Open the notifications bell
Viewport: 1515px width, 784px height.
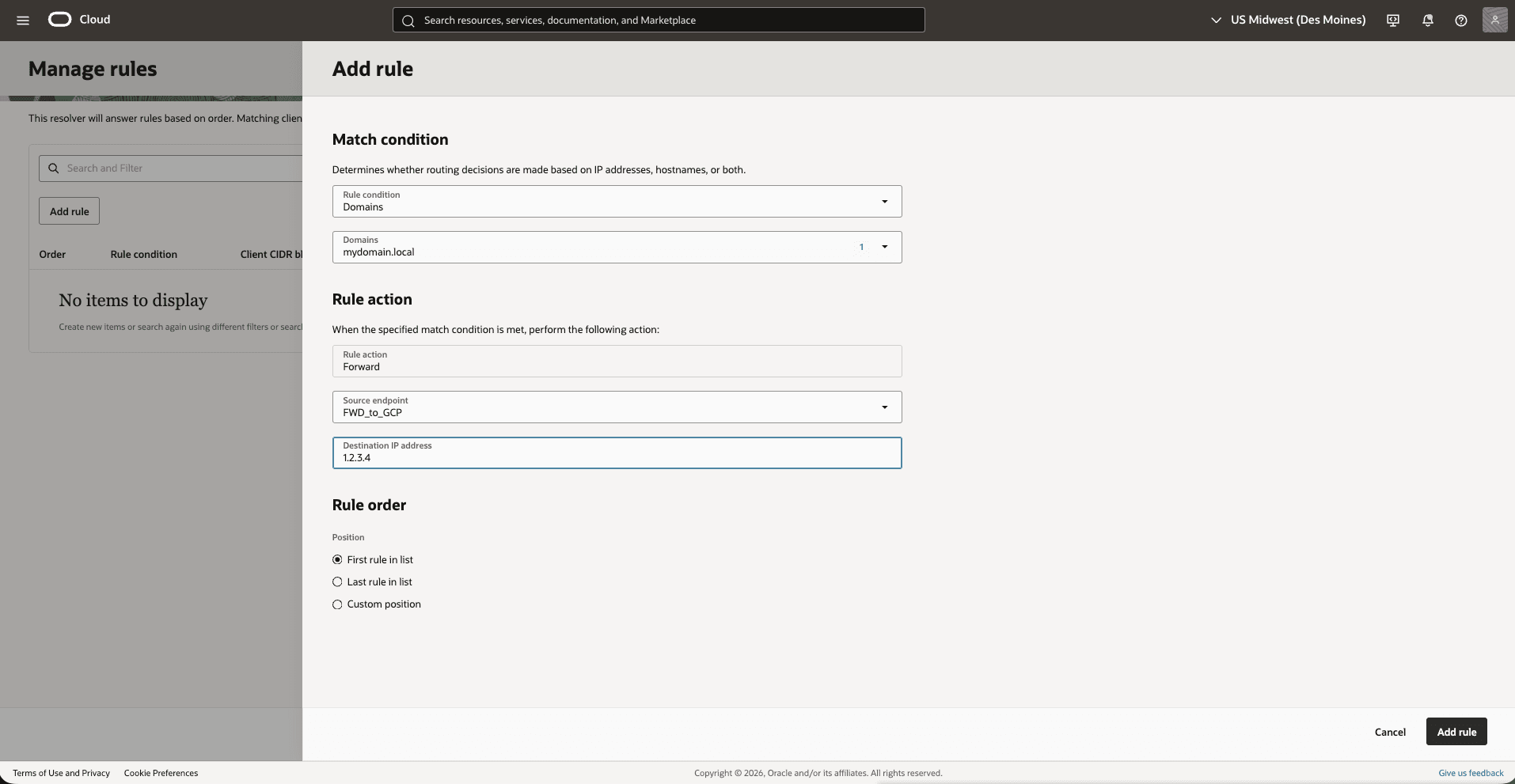pyautogui.click(x=1427, y=20)
